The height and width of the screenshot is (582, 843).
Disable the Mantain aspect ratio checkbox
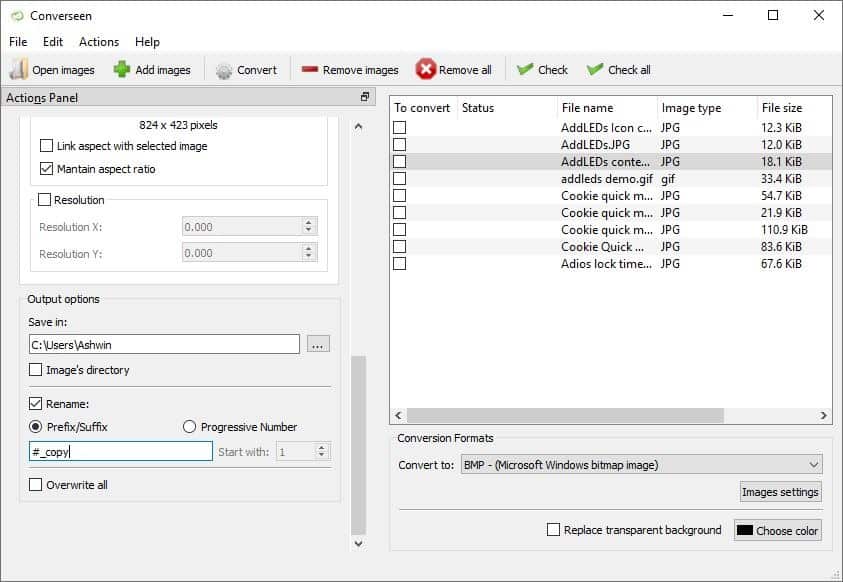point(47,169)
